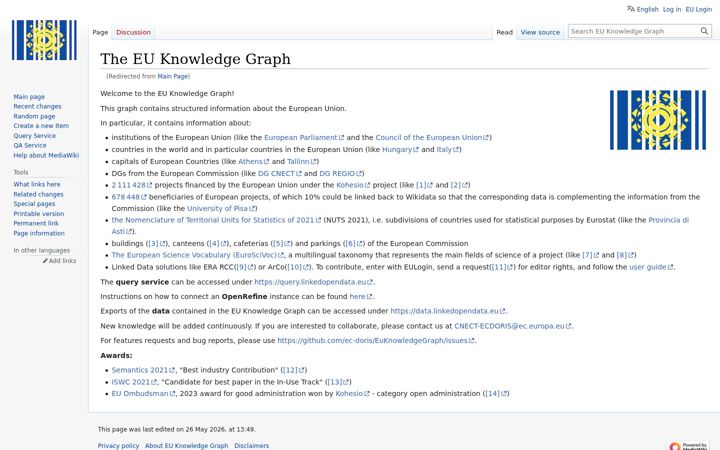Click the DG REGIO link
Viewport: 720px width, 450px height.
coord(341,173)
